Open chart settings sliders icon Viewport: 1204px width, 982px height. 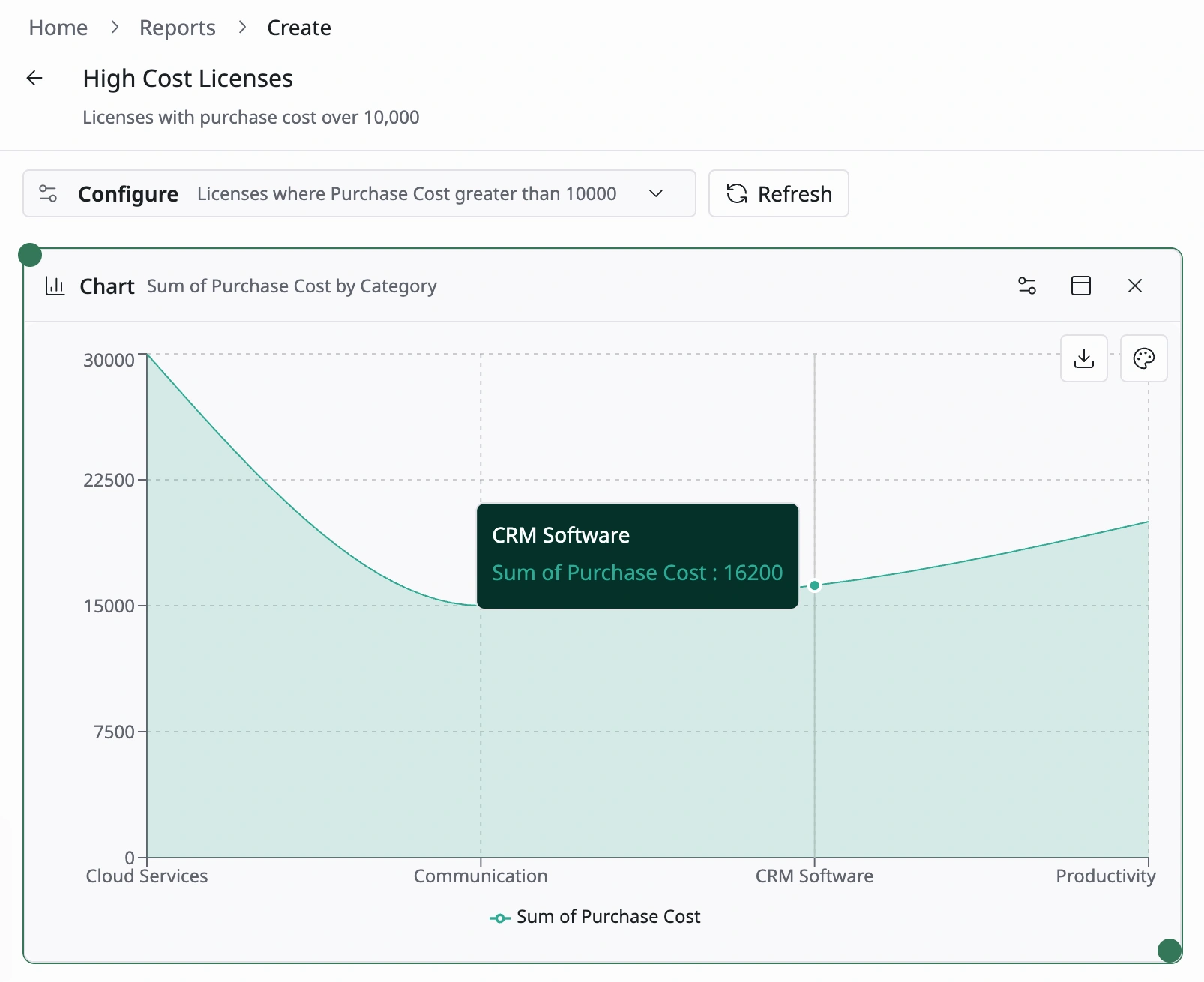pyautogui.click(x=1027, y=286)
